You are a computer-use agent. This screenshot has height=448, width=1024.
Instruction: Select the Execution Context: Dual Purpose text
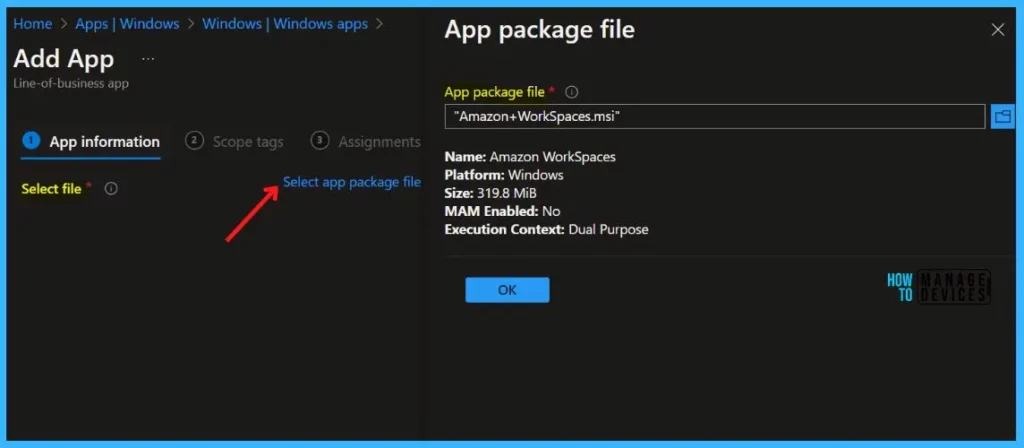[x=547, y=230]
